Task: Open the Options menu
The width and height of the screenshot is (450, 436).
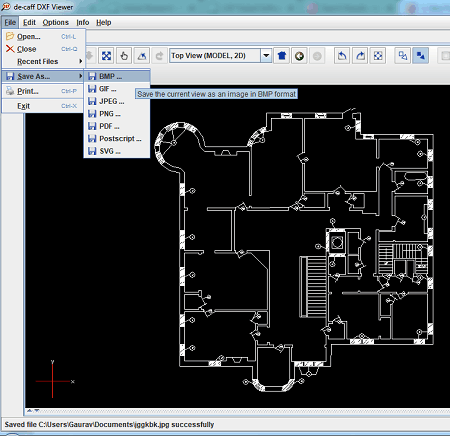Action: coord(55,23)
